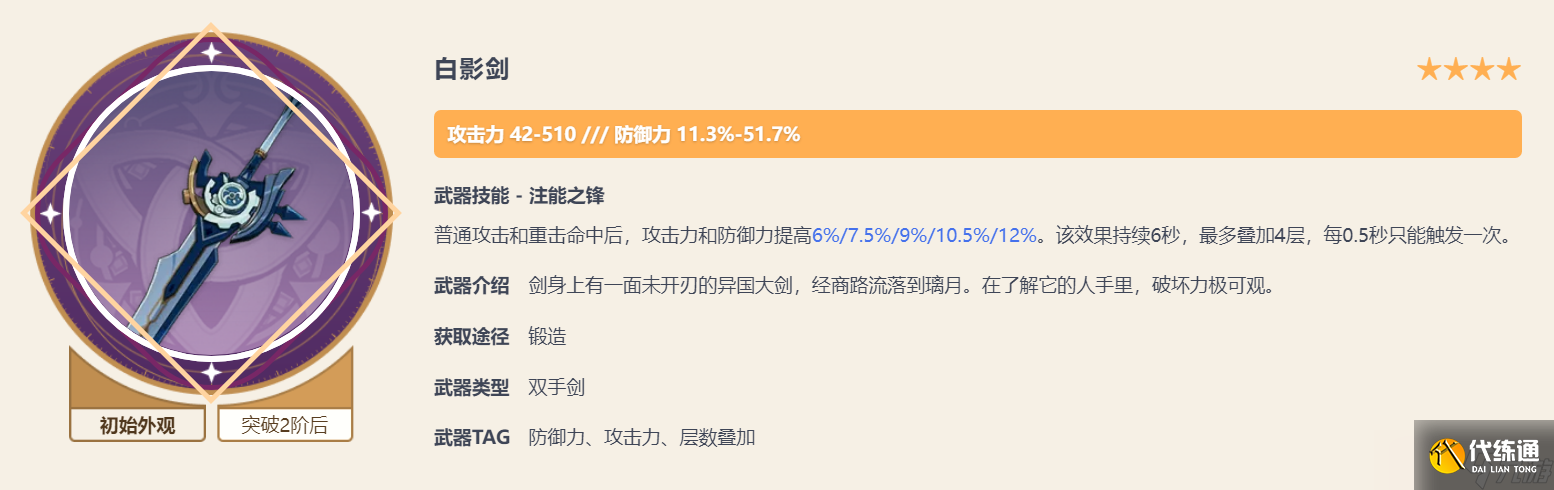Viewport: 1554px width, 490px height.
Task: Click the 获取途径 label
Action: [471, 337]
